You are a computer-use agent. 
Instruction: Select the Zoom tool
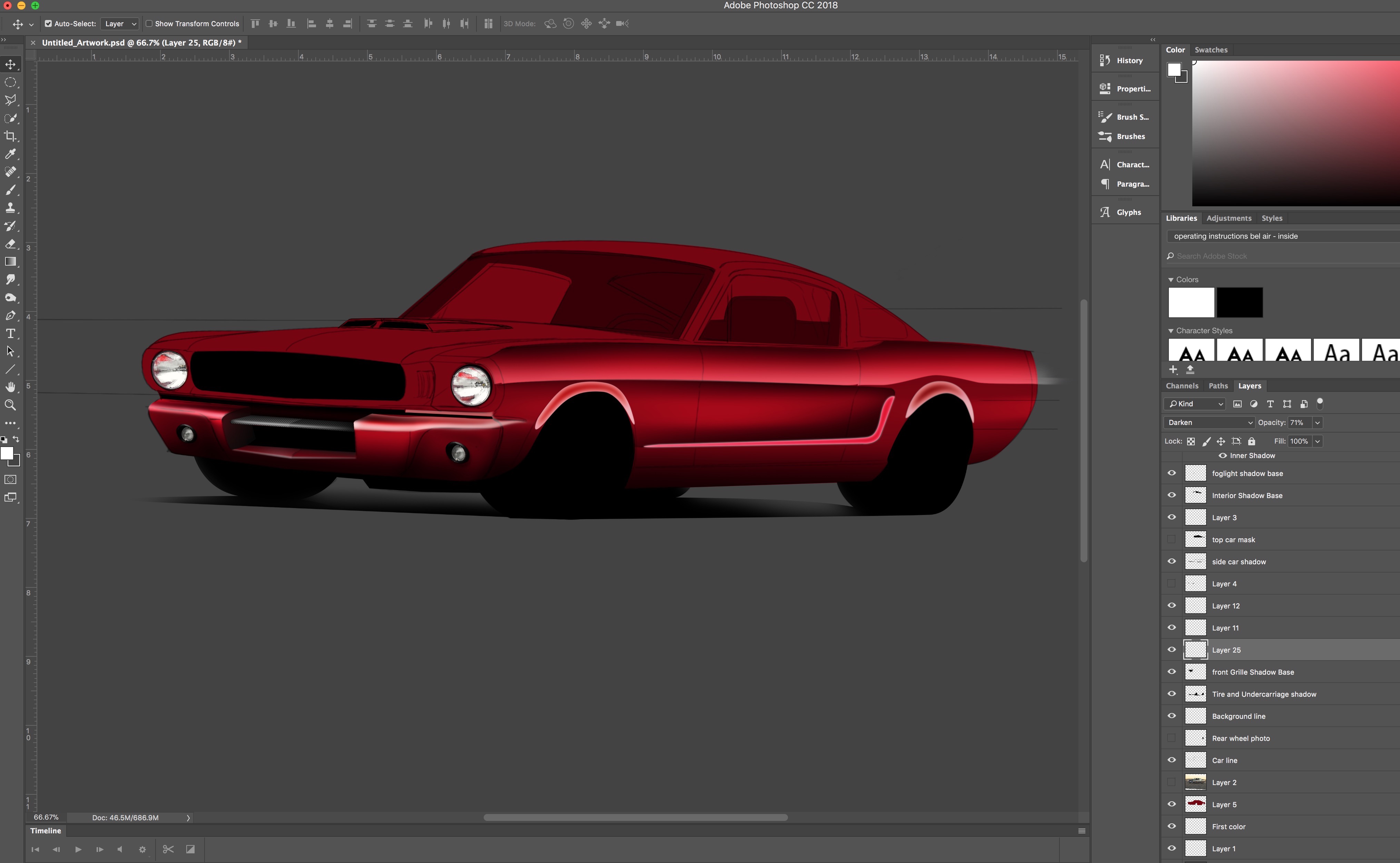point(10,405)
